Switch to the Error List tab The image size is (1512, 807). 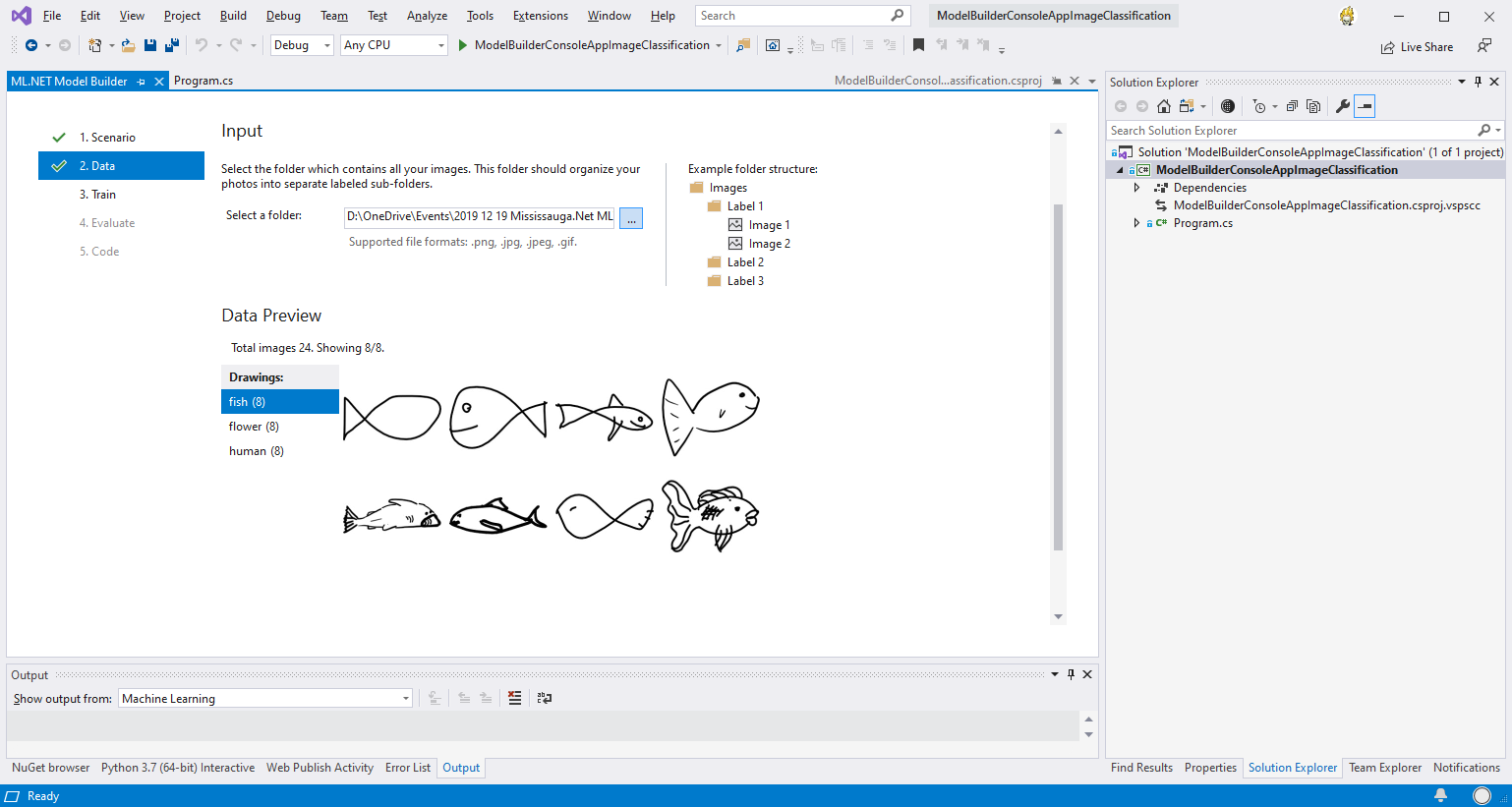click(x=408, y=768)
